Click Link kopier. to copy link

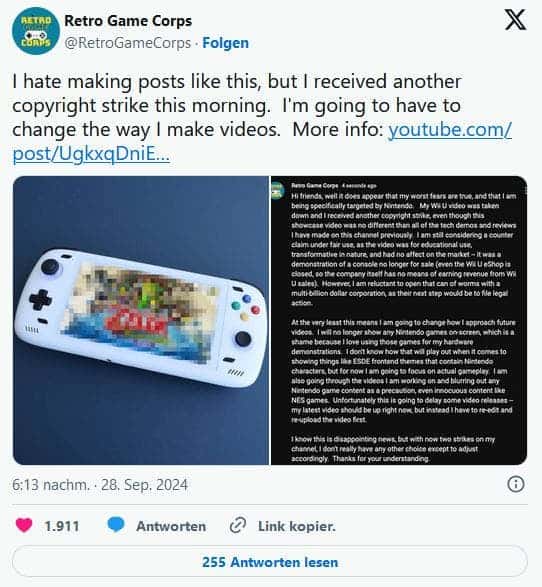tap(297, 526)
